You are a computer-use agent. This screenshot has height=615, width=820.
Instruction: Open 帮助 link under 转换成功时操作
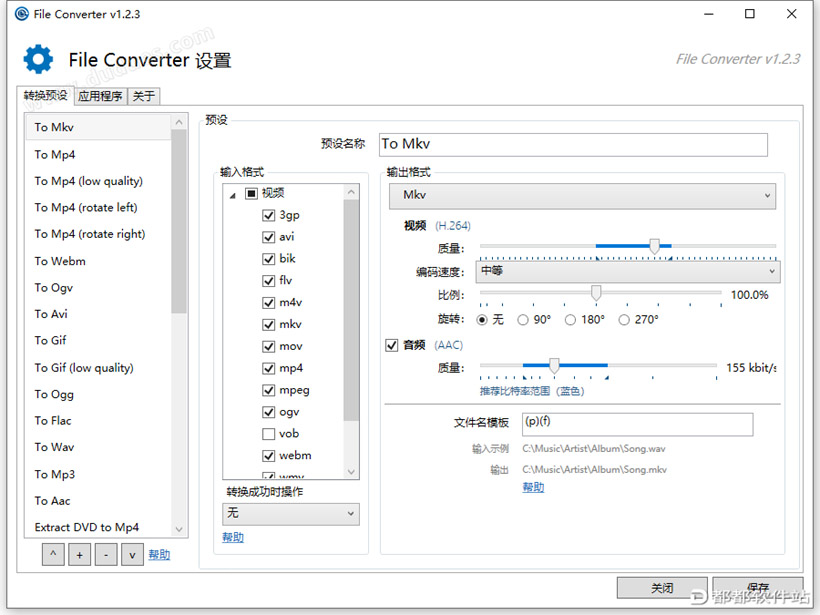(233, 537)
